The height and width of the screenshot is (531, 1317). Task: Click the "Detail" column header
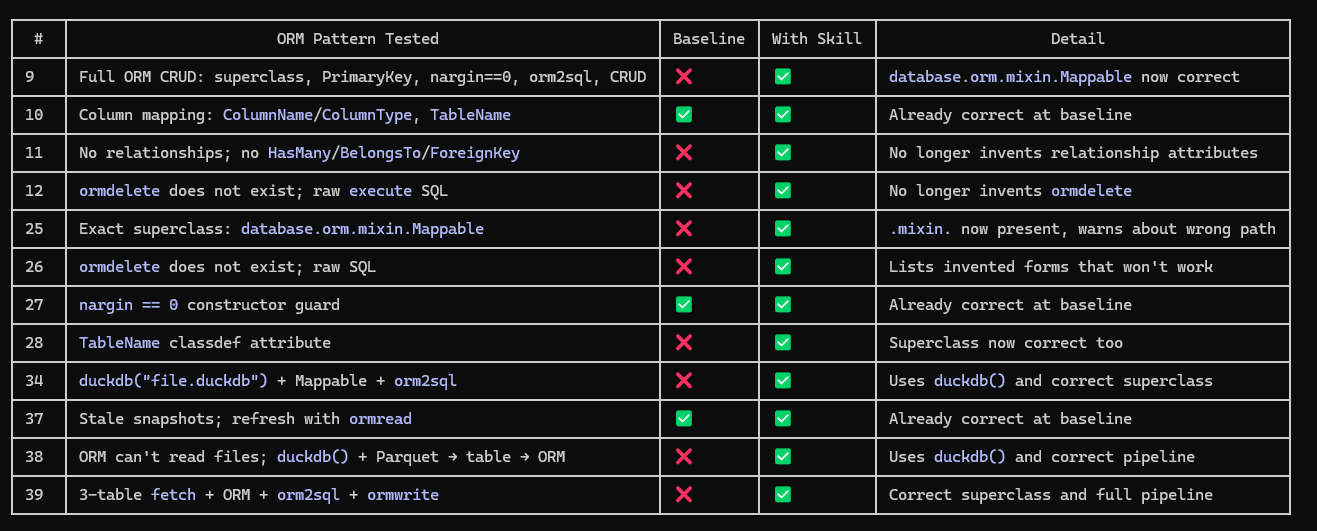coord(1077,39)
